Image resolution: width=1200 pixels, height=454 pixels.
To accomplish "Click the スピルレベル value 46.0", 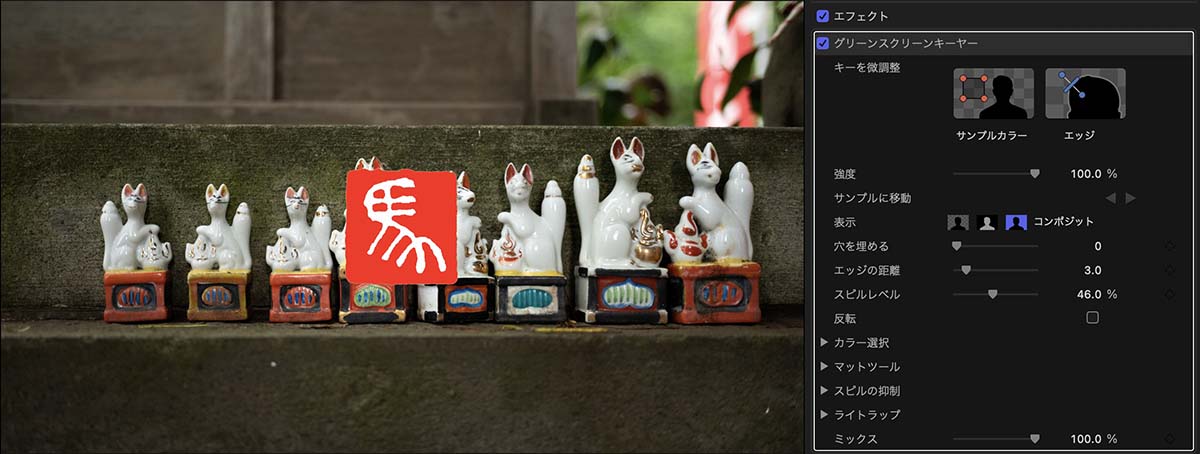I will (1088, 294).
